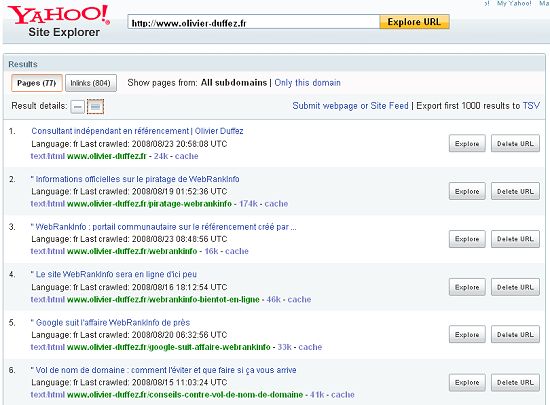550x405 pixels.
Task: Switch to Pages (77) tab
Action: pos(36,83)
